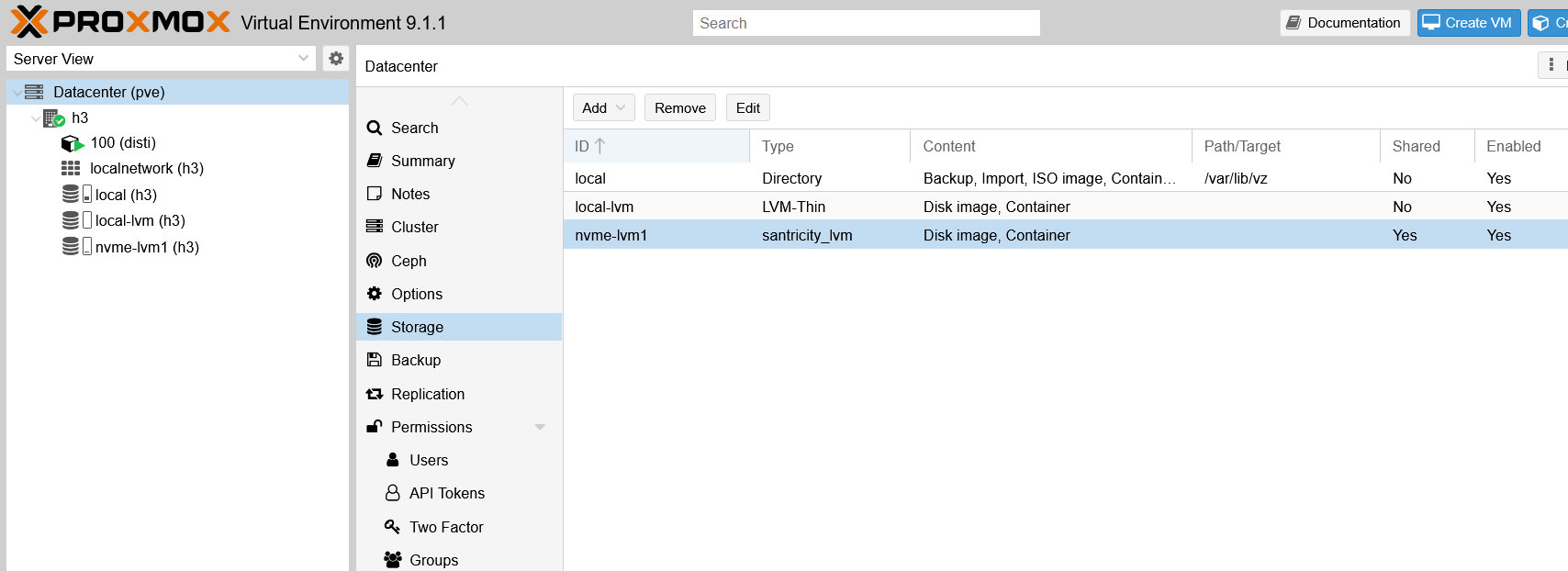Click the /var/lib/vz path cell
1568x571 pixels.
click(1236, 178)
